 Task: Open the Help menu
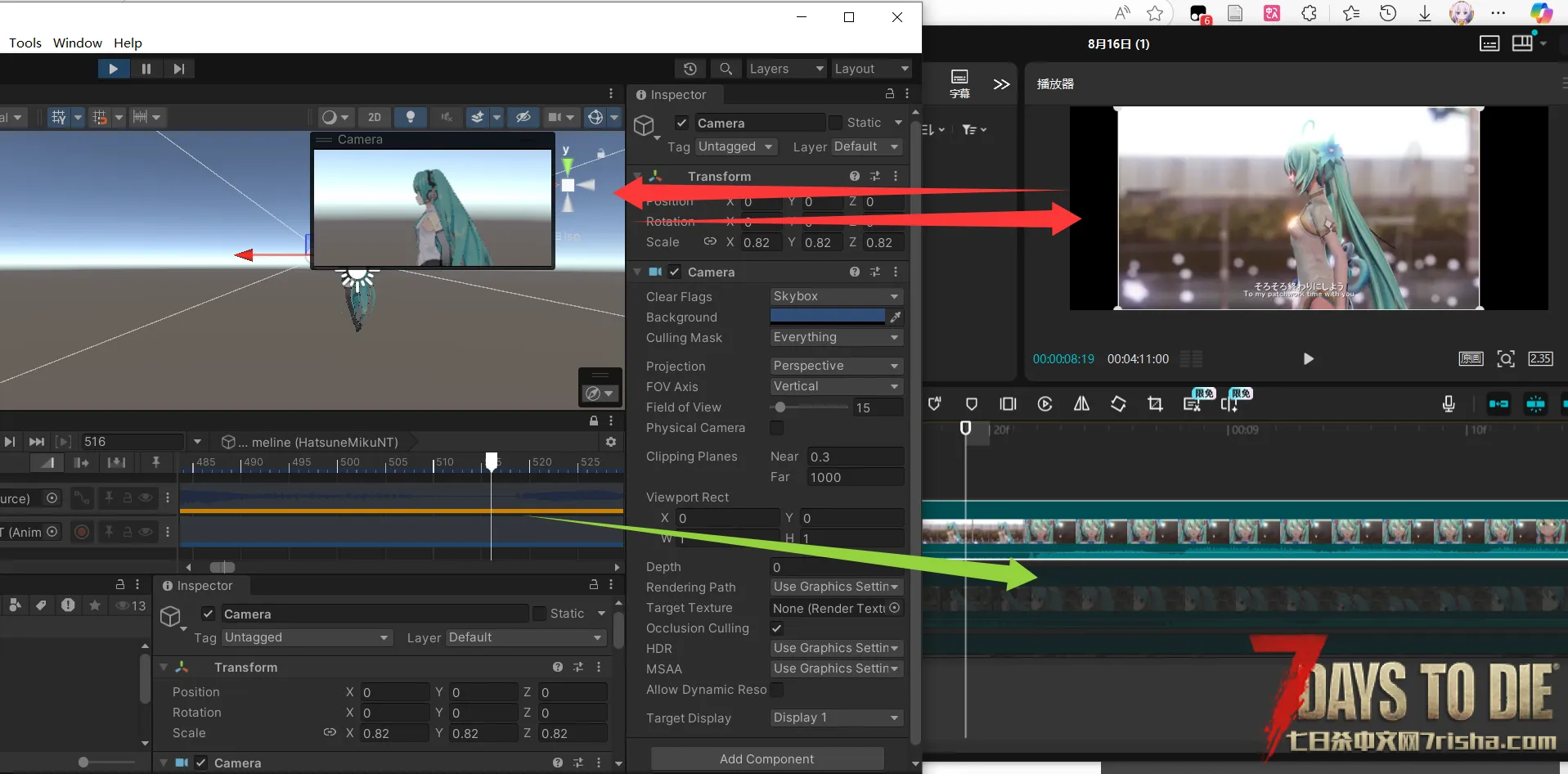coord(128,43)
